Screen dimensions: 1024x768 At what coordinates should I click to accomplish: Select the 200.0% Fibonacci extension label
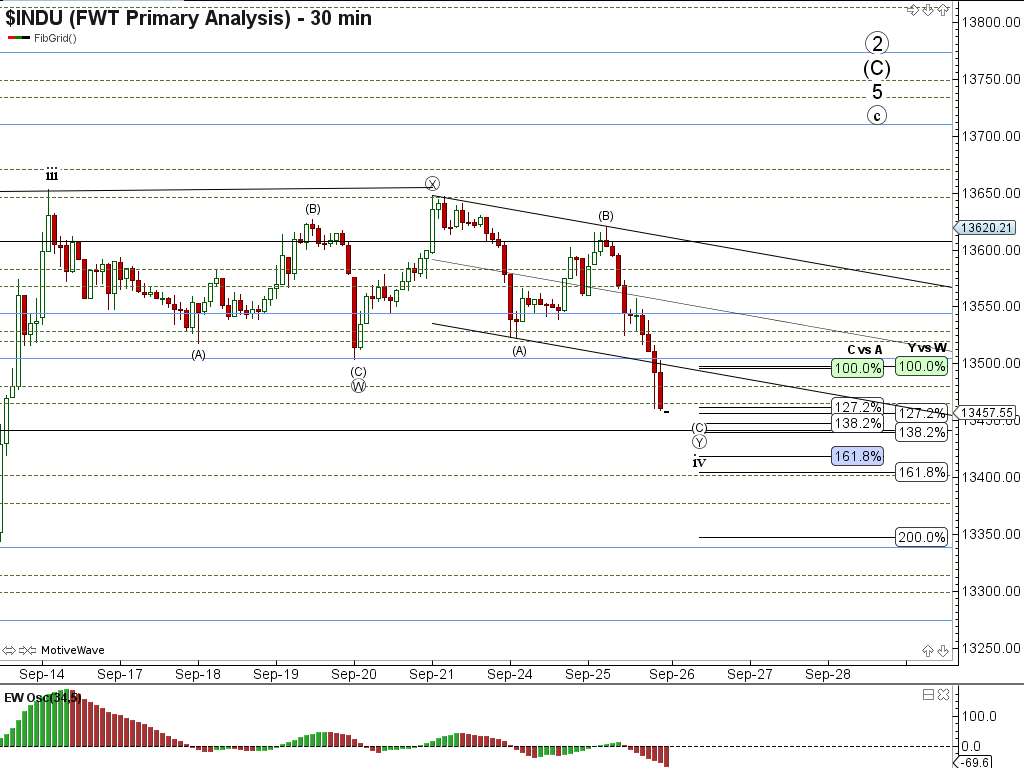click(x=921, y=538)
